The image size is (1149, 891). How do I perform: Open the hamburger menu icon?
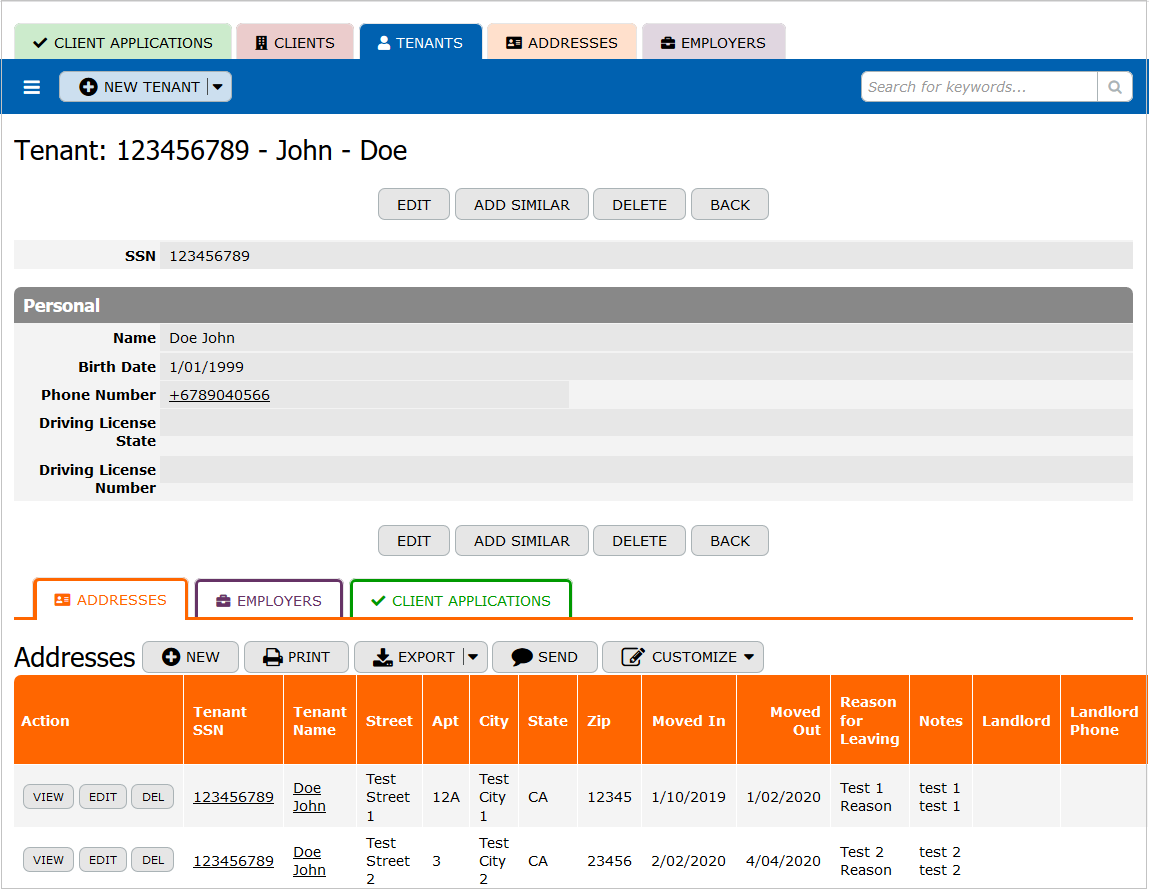tap(32, 87)
